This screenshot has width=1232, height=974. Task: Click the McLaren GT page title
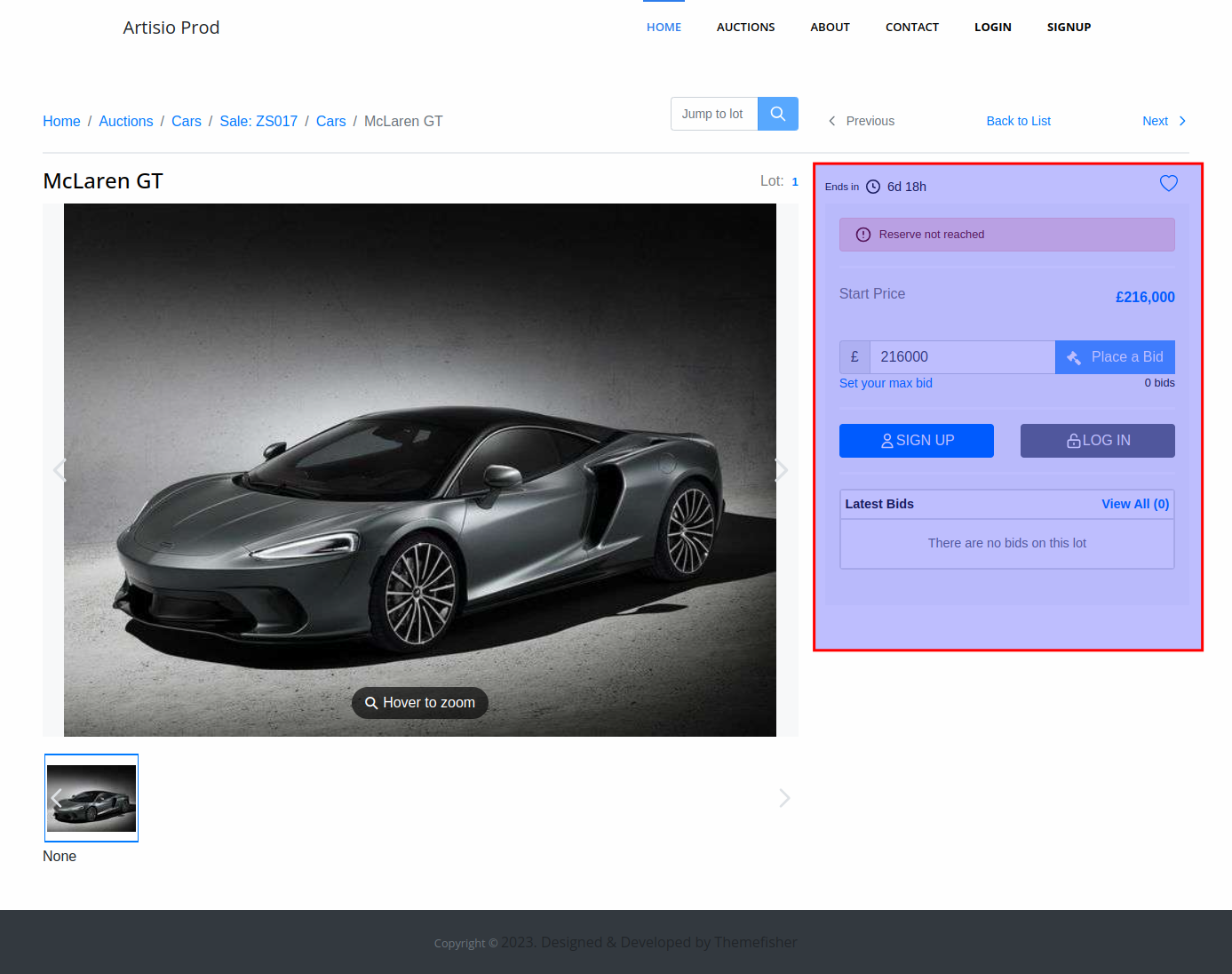103,181
